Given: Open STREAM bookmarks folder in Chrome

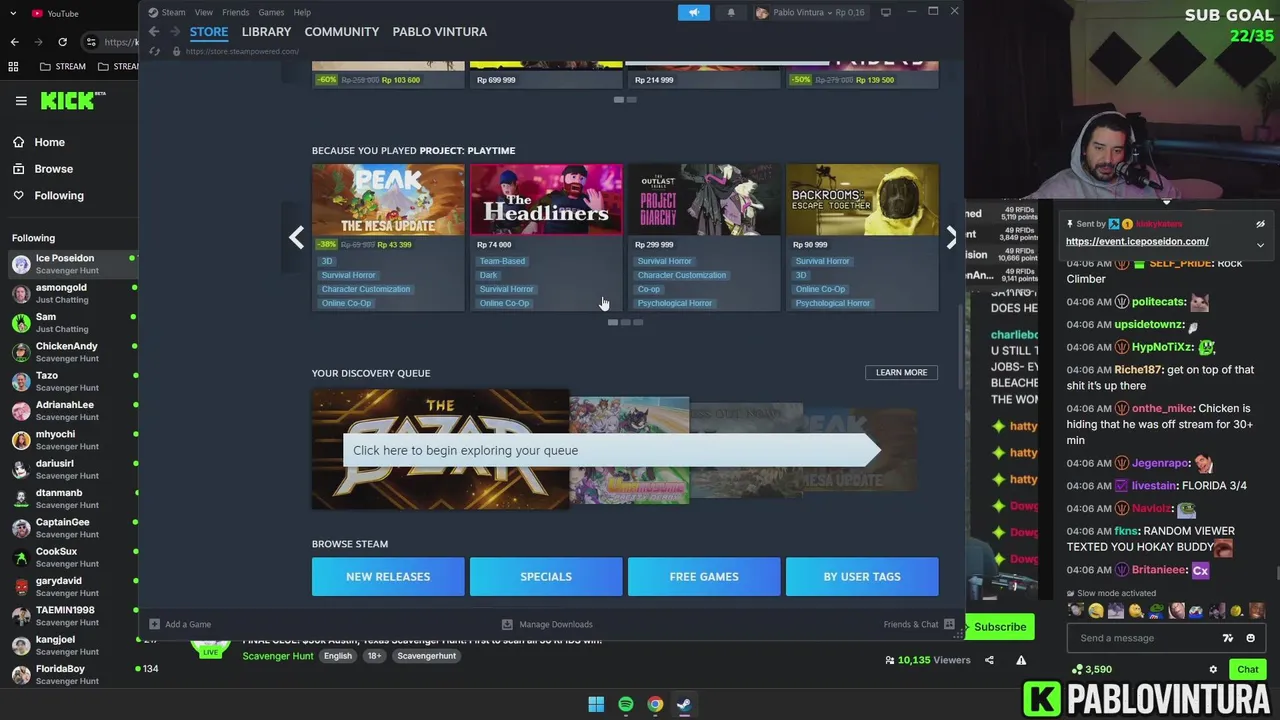Looking at the screenshot, I should (x=63, y=67).
